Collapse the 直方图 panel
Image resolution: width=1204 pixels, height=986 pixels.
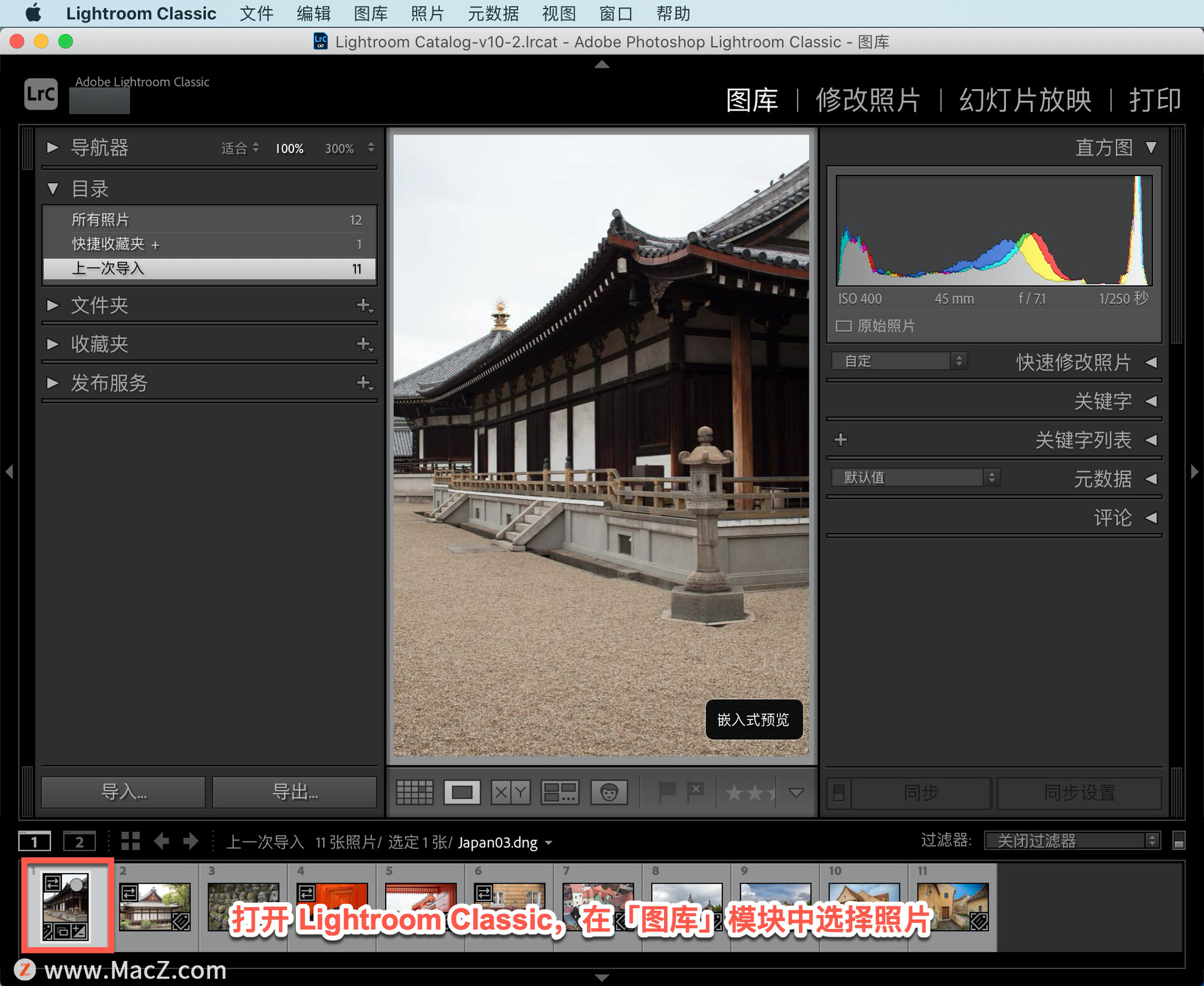tap(1151, 147)
